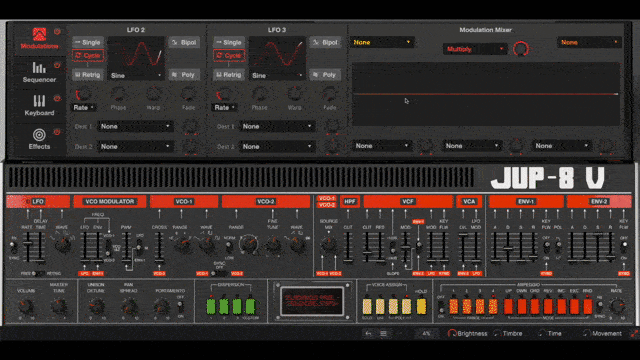640x360 pixels.
Task: Open LFO 3 Sine waveform dropdown
Action: tap(277, 76)
